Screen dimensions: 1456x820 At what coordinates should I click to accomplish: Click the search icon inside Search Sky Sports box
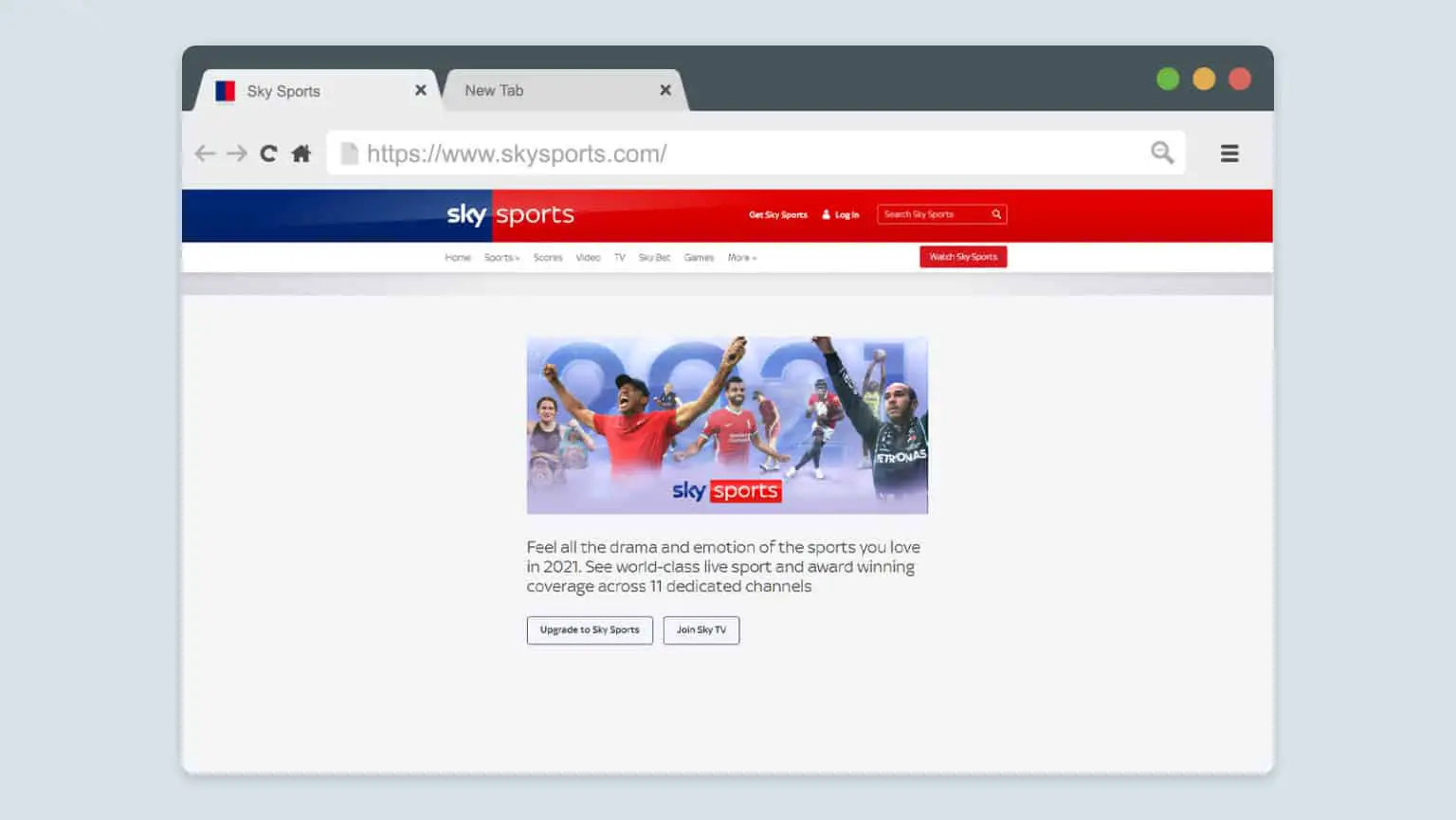(996, 214)
